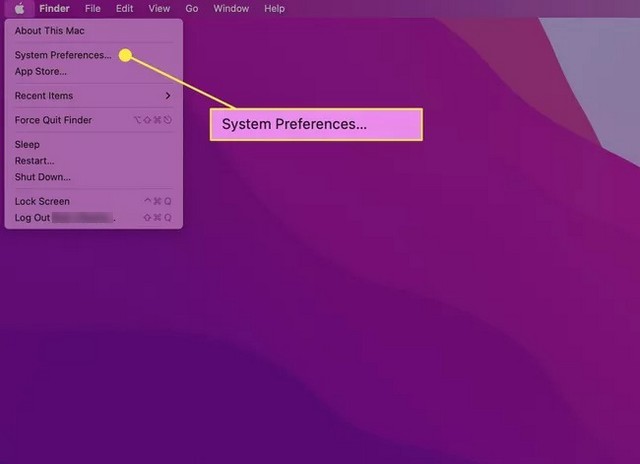Open the Window menu
640x464 pixels.
click(x=232, y=9)
